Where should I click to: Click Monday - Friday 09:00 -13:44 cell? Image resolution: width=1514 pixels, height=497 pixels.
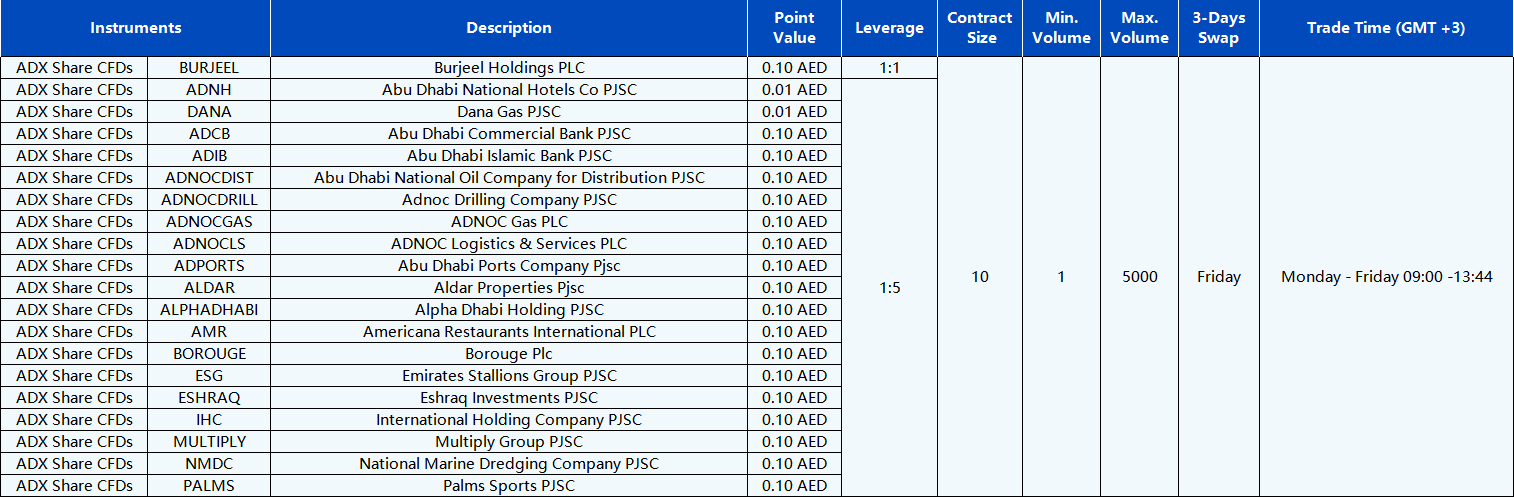pyautogui.click(x=1385, y=277)
